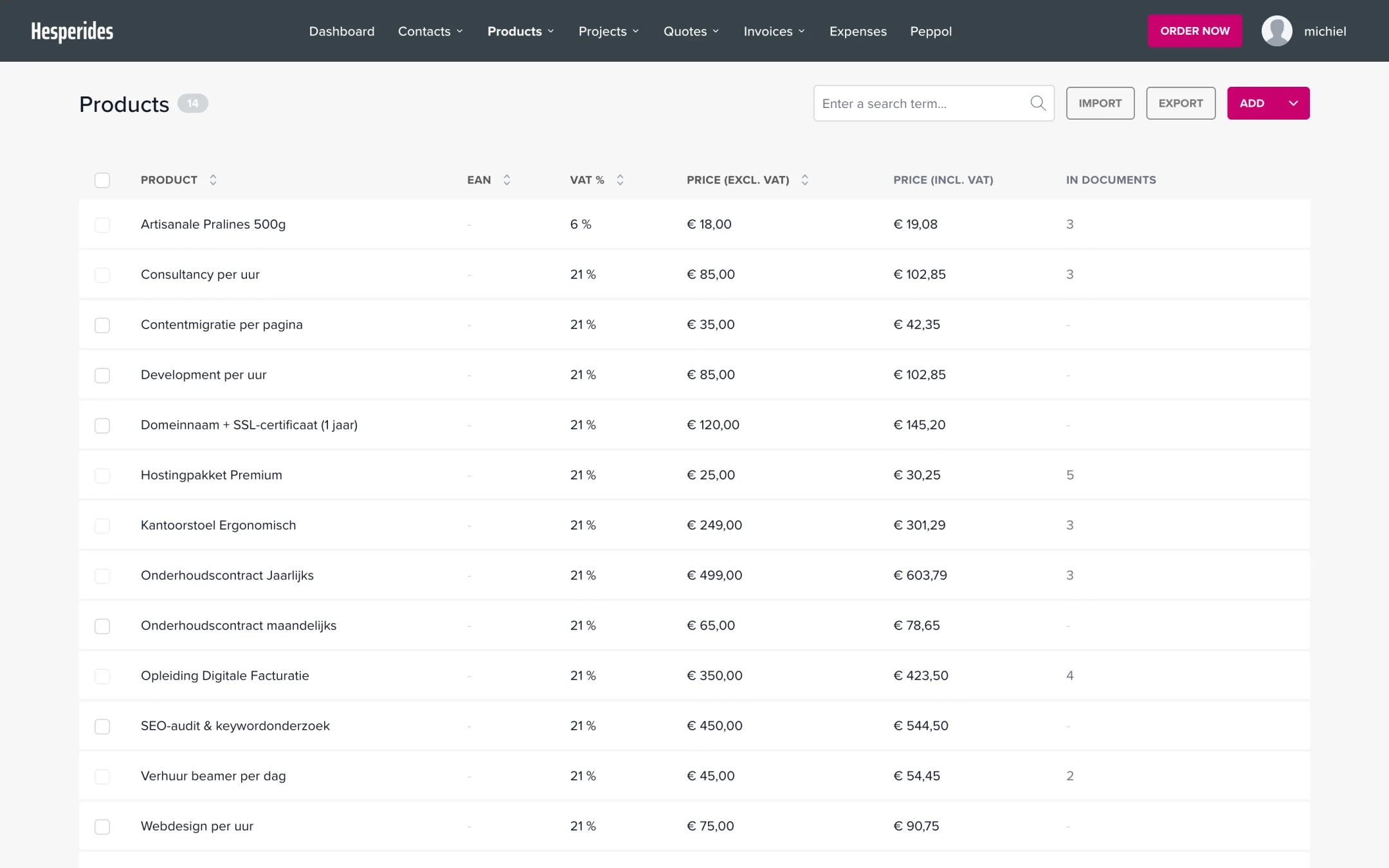Expand the Projects menu
Viewport: 1389px width, 868px height.
pos(608,31)
